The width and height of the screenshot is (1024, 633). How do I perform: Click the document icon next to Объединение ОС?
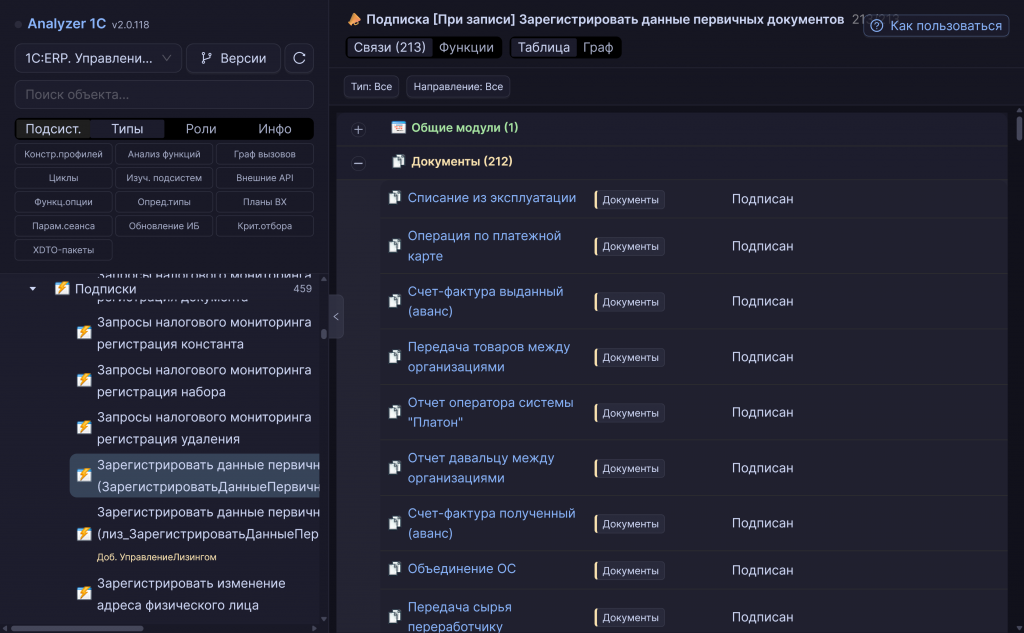pos(394,569)
